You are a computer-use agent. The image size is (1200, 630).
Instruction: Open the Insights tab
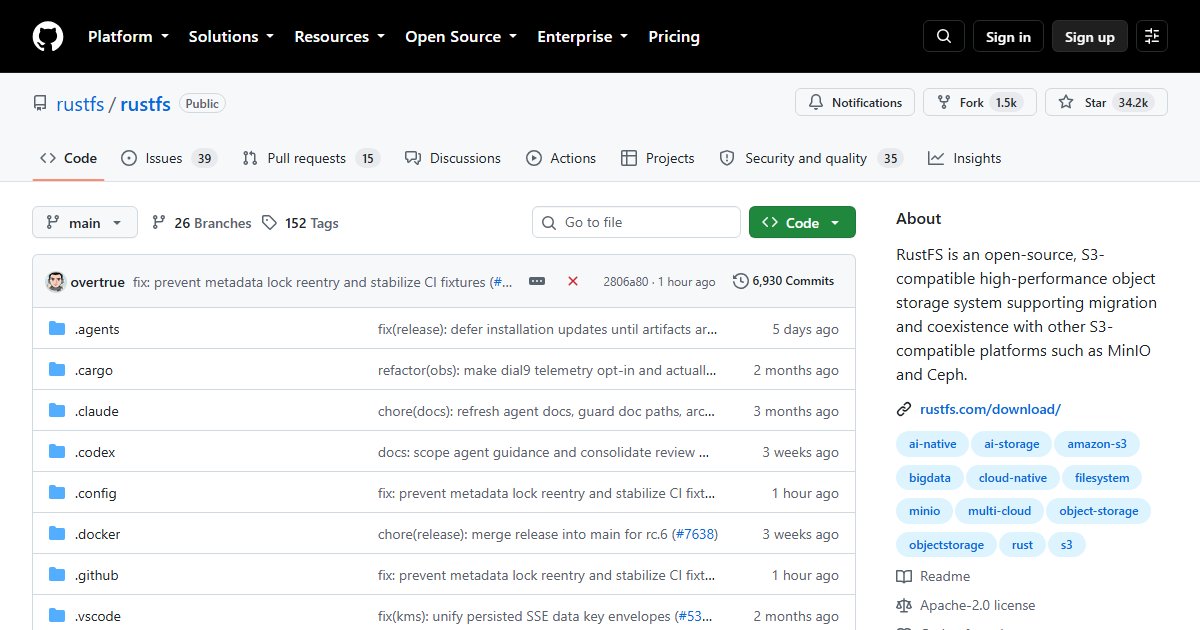[964, 158]
